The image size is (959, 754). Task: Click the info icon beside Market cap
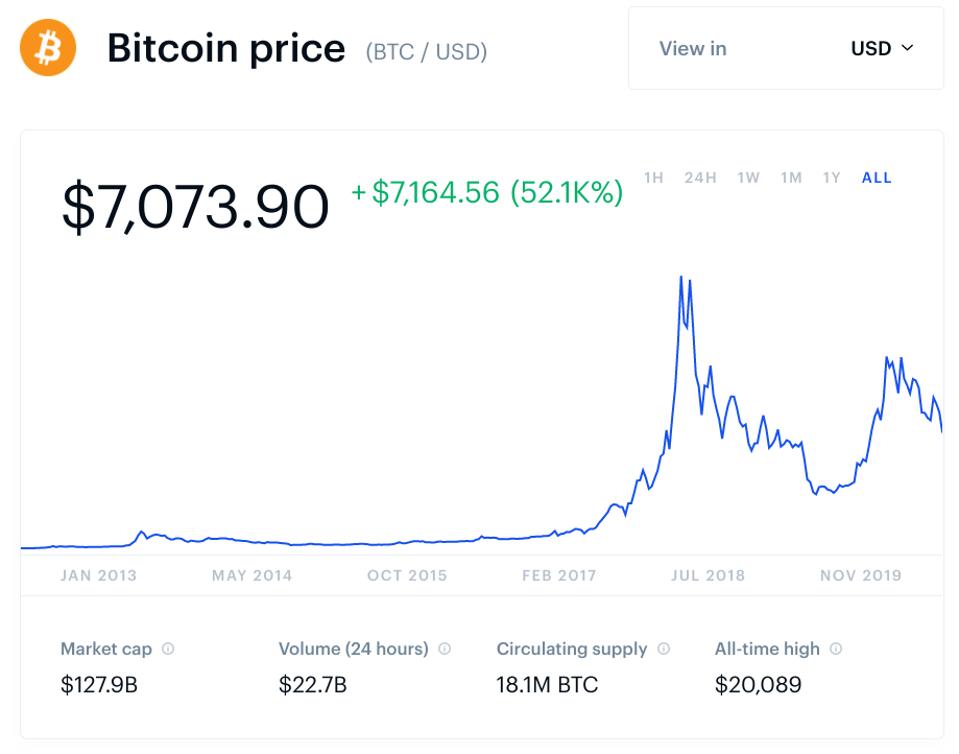tap(168, 649)
